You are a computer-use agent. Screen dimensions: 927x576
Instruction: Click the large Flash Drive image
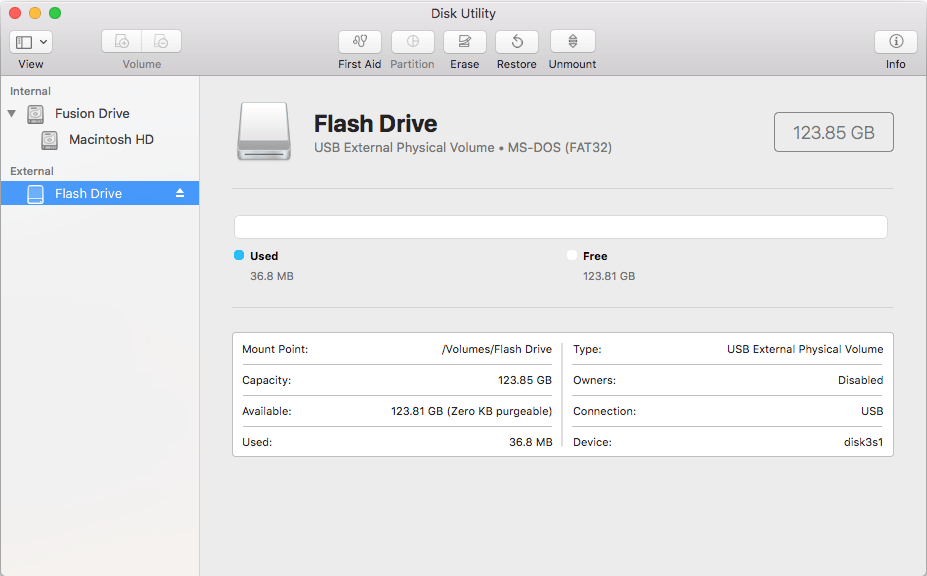pos(264,131)
